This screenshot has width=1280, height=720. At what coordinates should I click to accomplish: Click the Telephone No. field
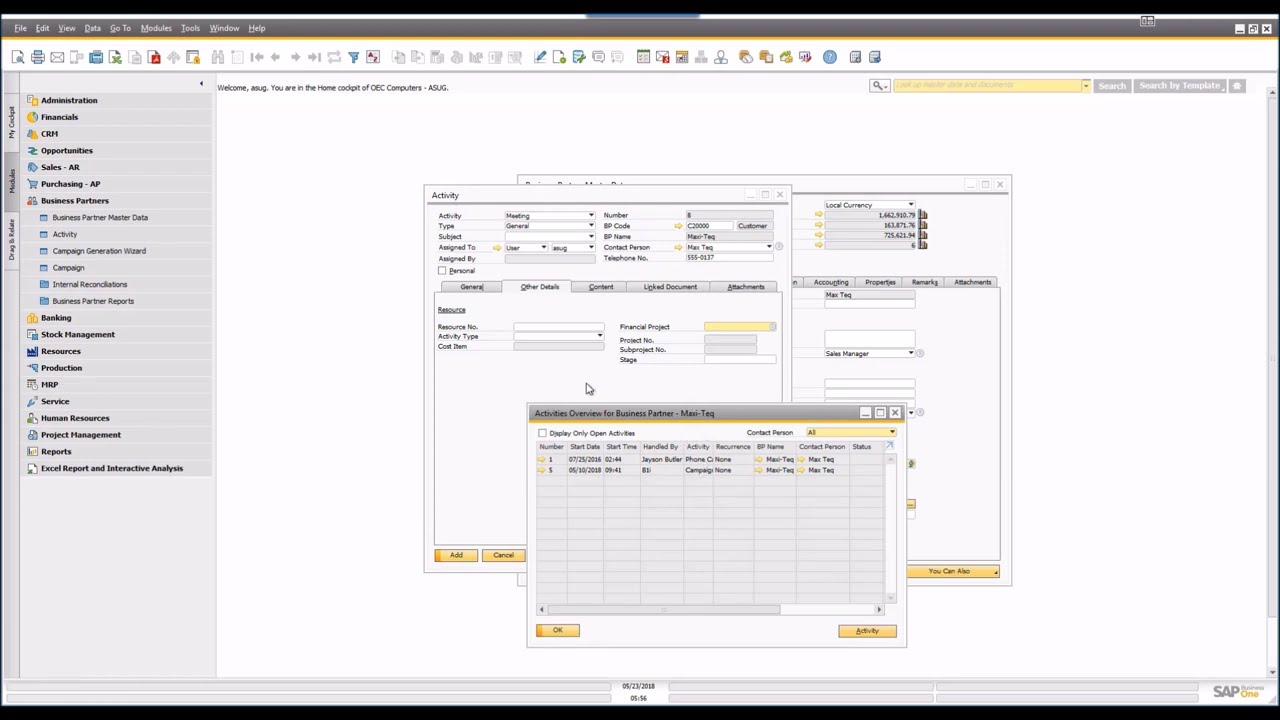[729, 258]
